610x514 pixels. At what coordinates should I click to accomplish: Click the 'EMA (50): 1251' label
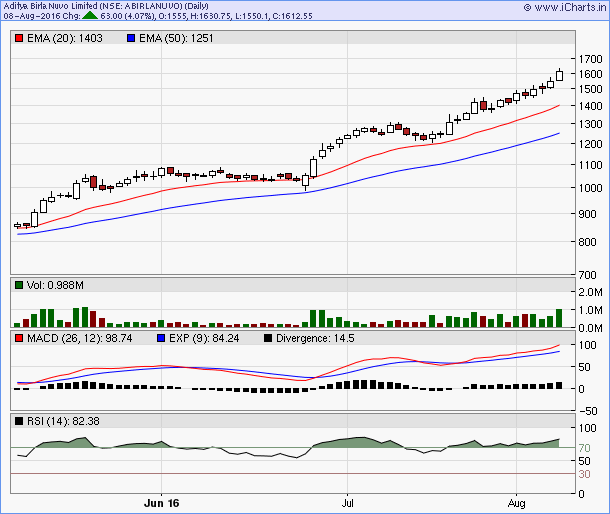(x=176, y=38)
